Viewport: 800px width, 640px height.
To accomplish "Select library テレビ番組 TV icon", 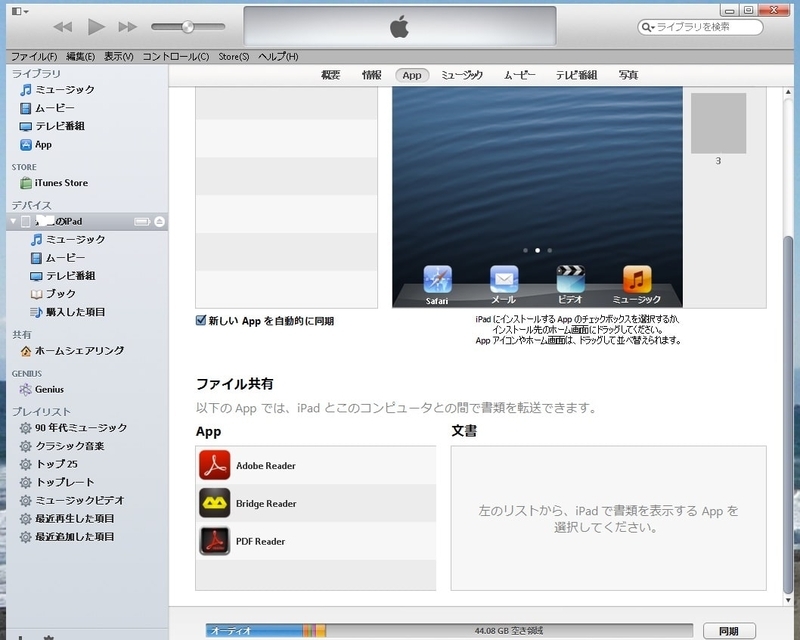I will coord(26,127).
